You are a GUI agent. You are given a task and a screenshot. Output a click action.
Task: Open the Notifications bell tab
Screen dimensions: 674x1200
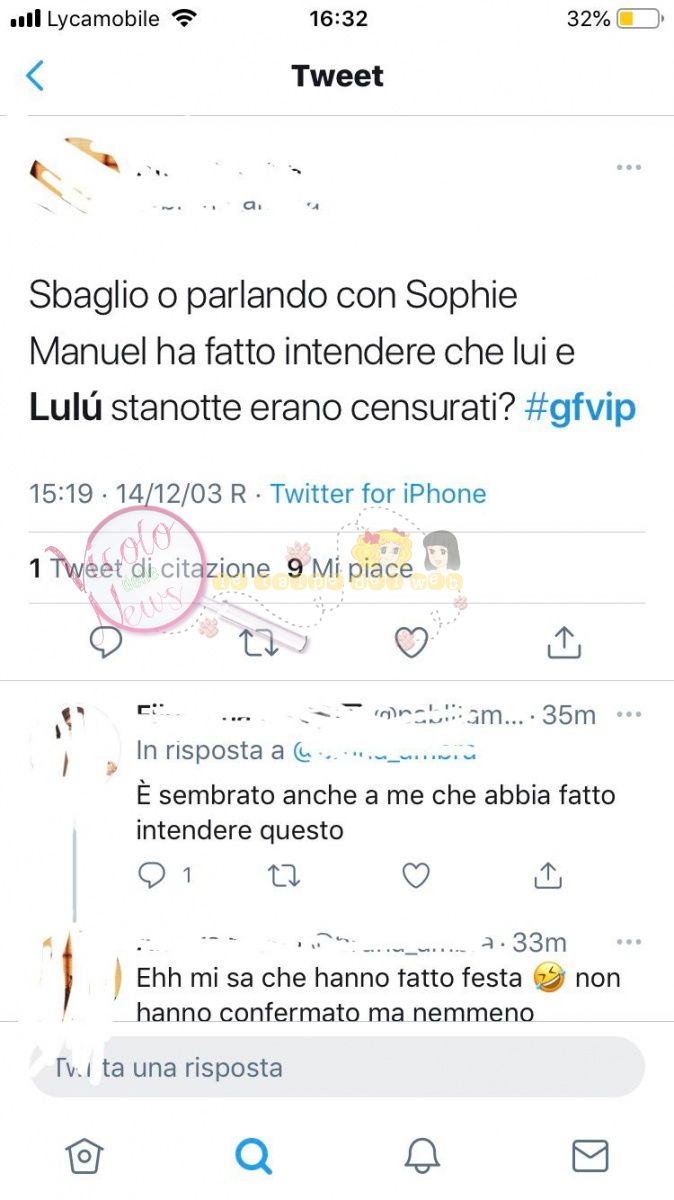[x=422, y=1156]
